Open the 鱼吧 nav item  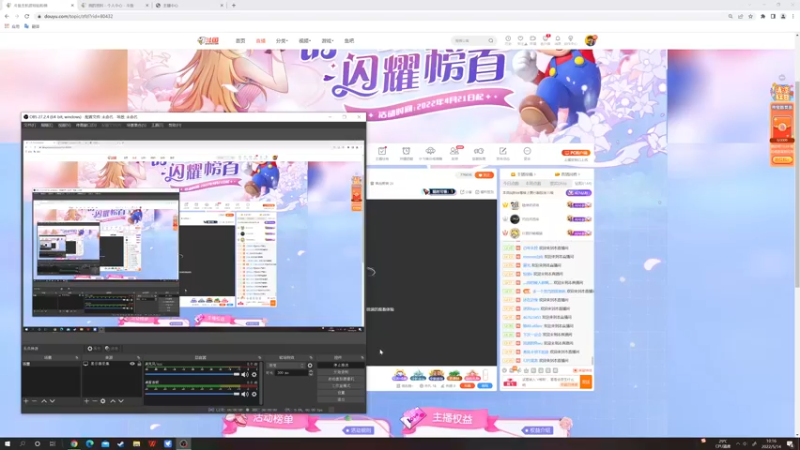coord(349,41)
